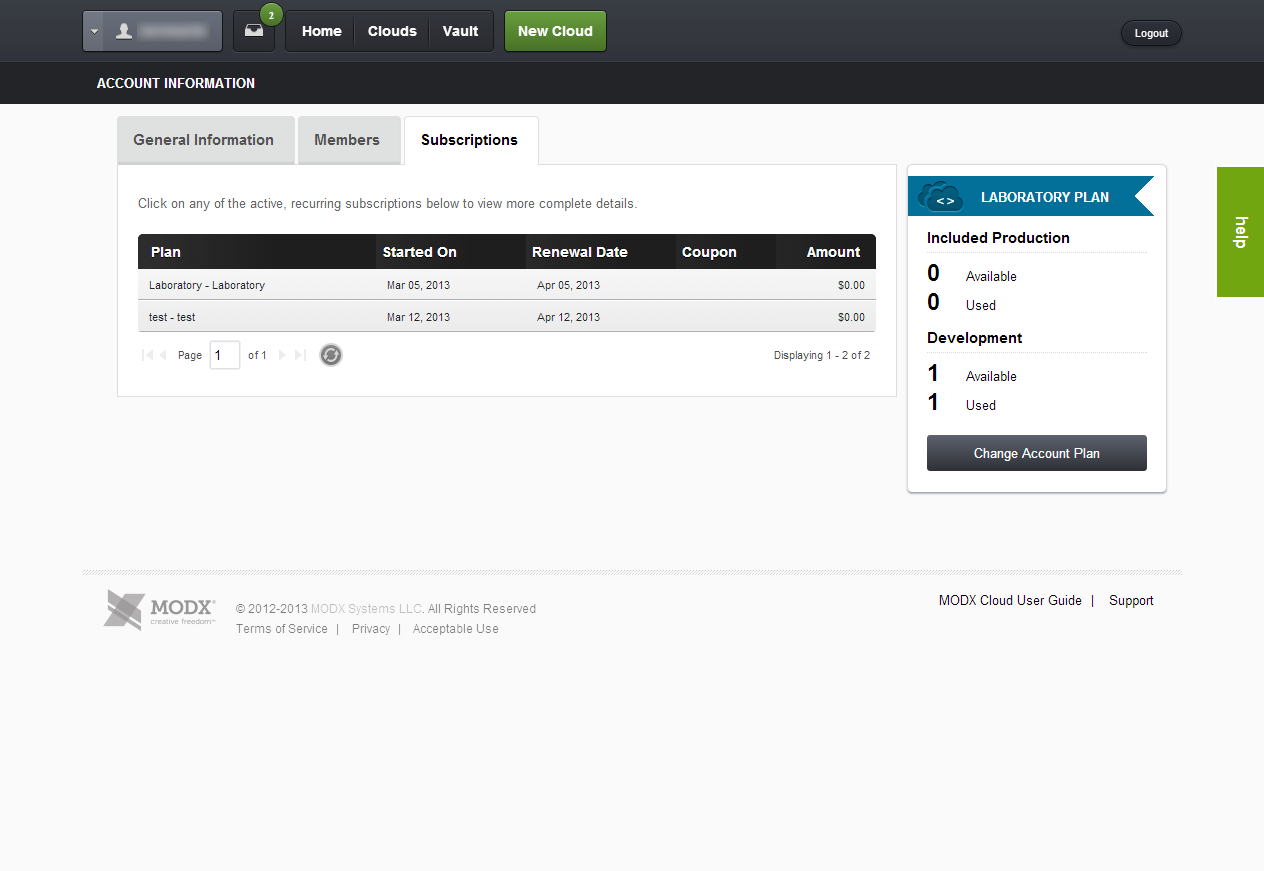Expand the user account dropdown arrow
The width and height of the screenshot is (1264, 871).
(x=94, y=31)
